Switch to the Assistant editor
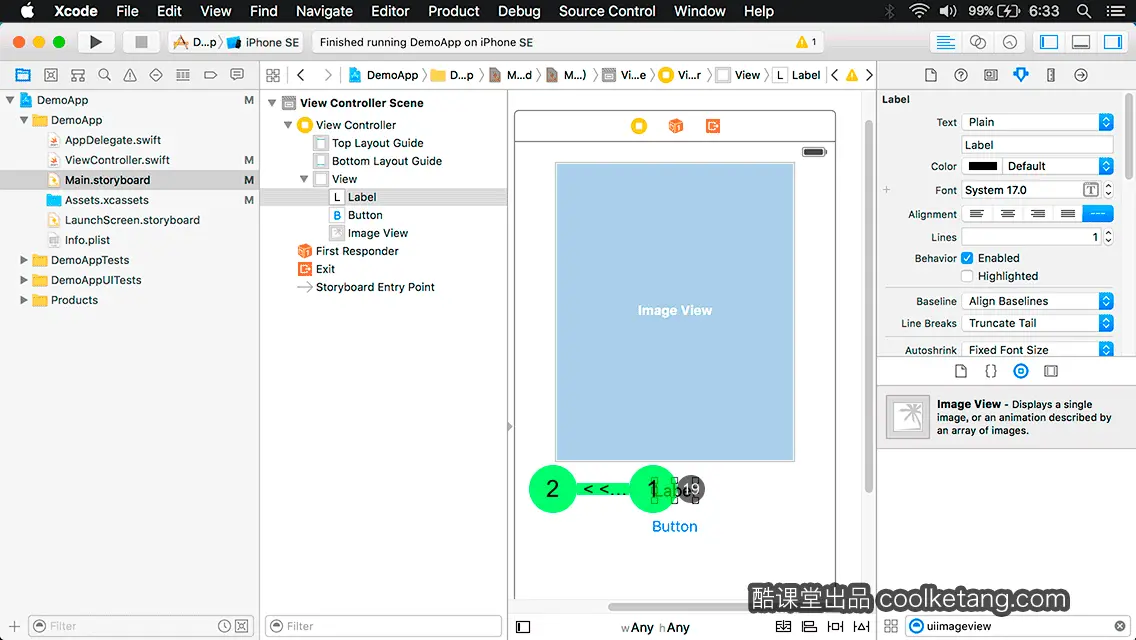Viewport: 1136px width, 640px height. pyautogui.click(x=977, y=42)
